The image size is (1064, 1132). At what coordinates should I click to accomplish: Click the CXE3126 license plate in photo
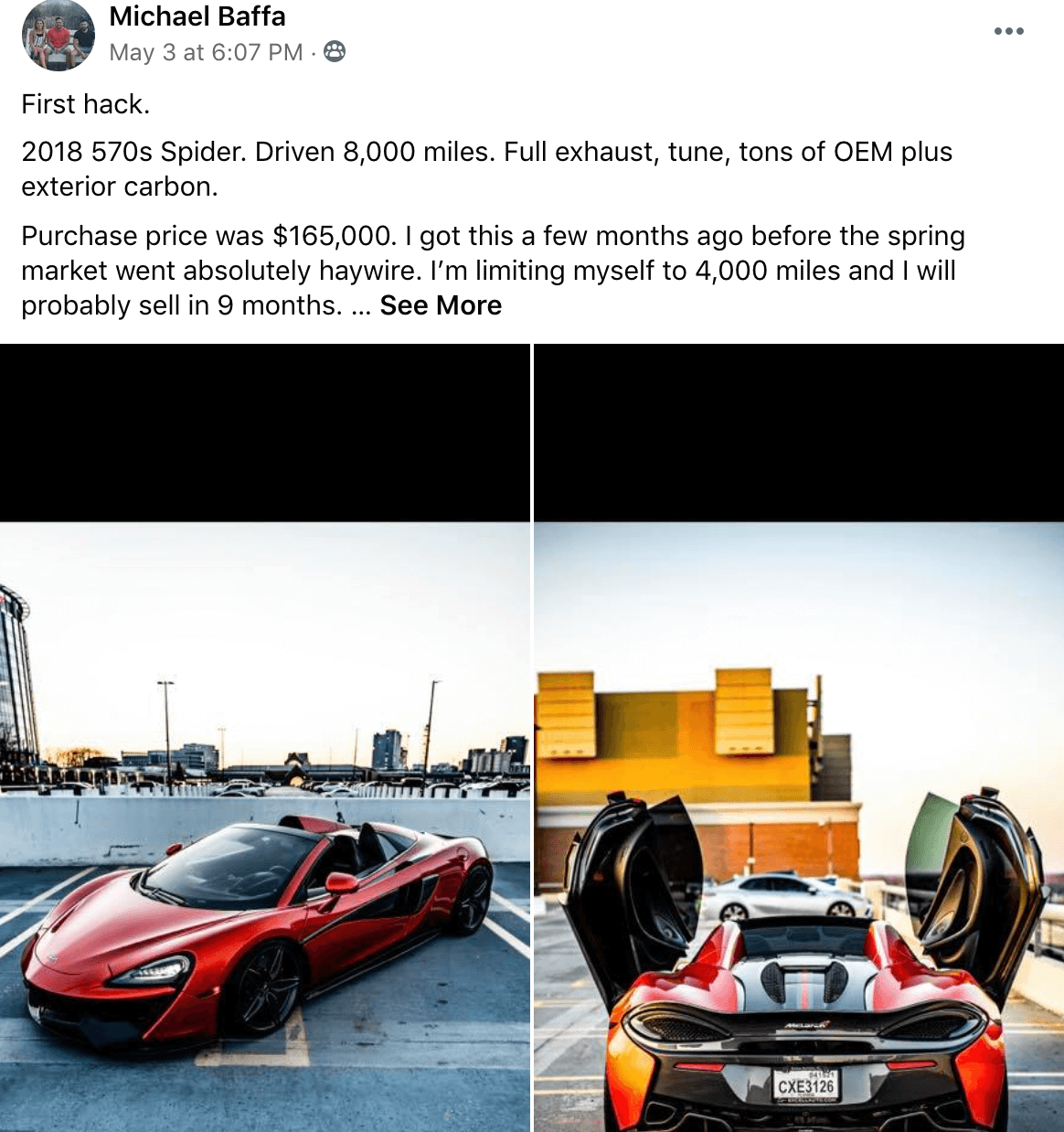coord(805,1085)
